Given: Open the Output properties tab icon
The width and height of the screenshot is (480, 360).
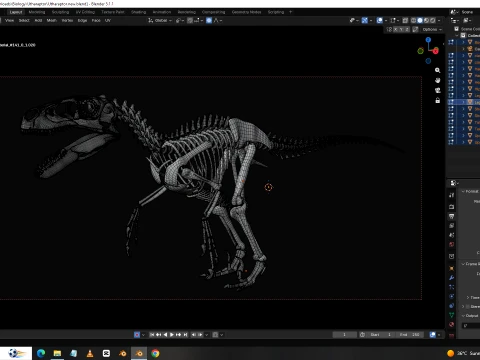Looking at the screenshot, I should pos(452,216).
